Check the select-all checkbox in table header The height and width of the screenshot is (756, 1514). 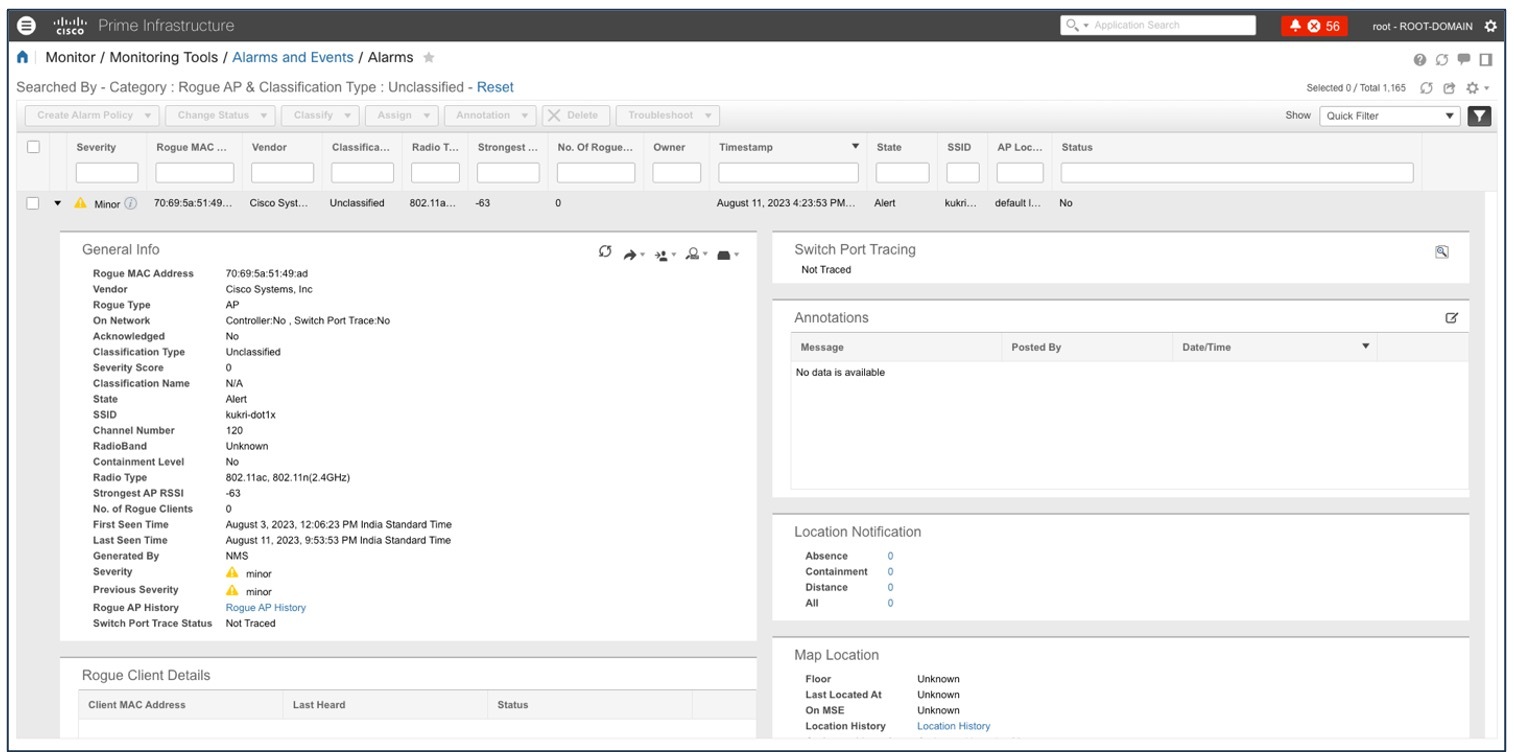(x=33, y=146)
